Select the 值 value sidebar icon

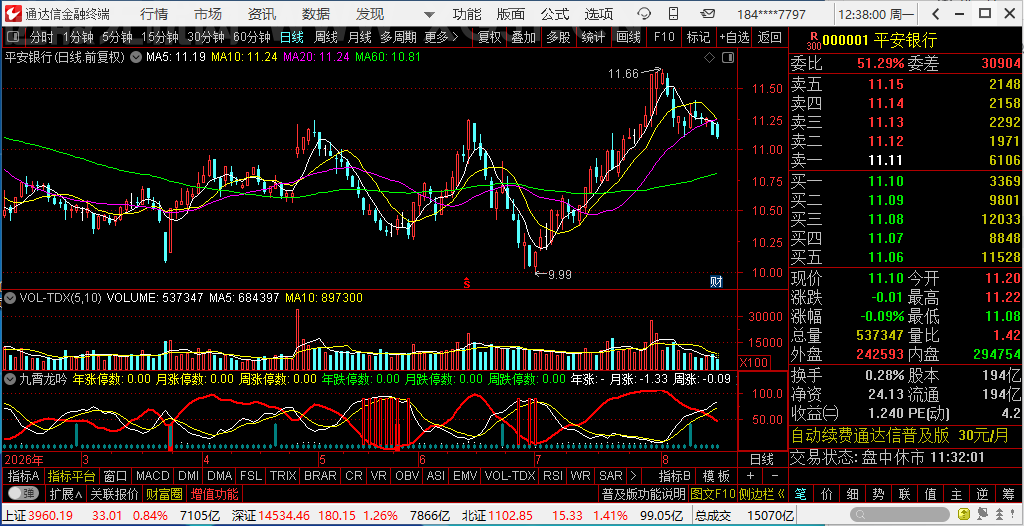929,493
